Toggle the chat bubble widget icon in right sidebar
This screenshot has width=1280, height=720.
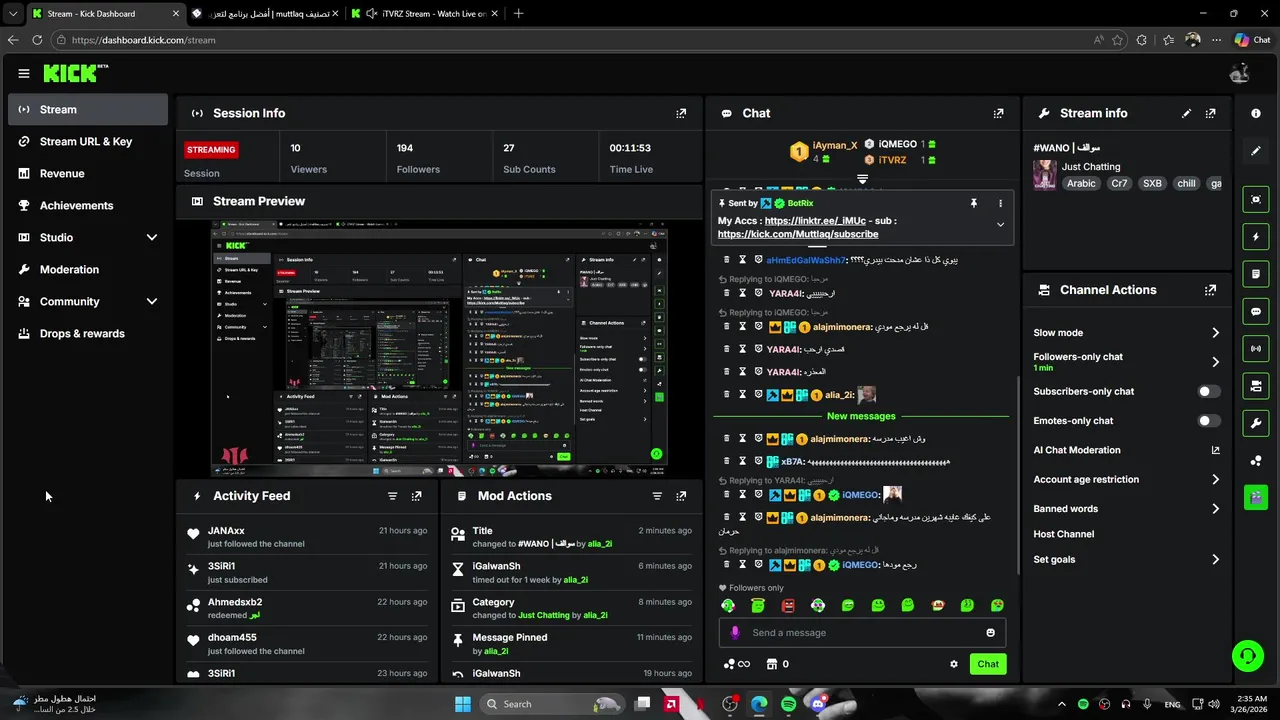[1256, 312]
